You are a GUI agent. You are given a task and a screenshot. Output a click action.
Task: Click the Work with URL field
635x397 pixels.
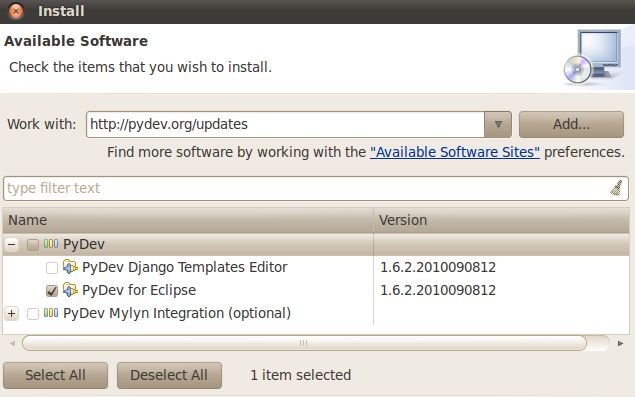pos(285,124)
